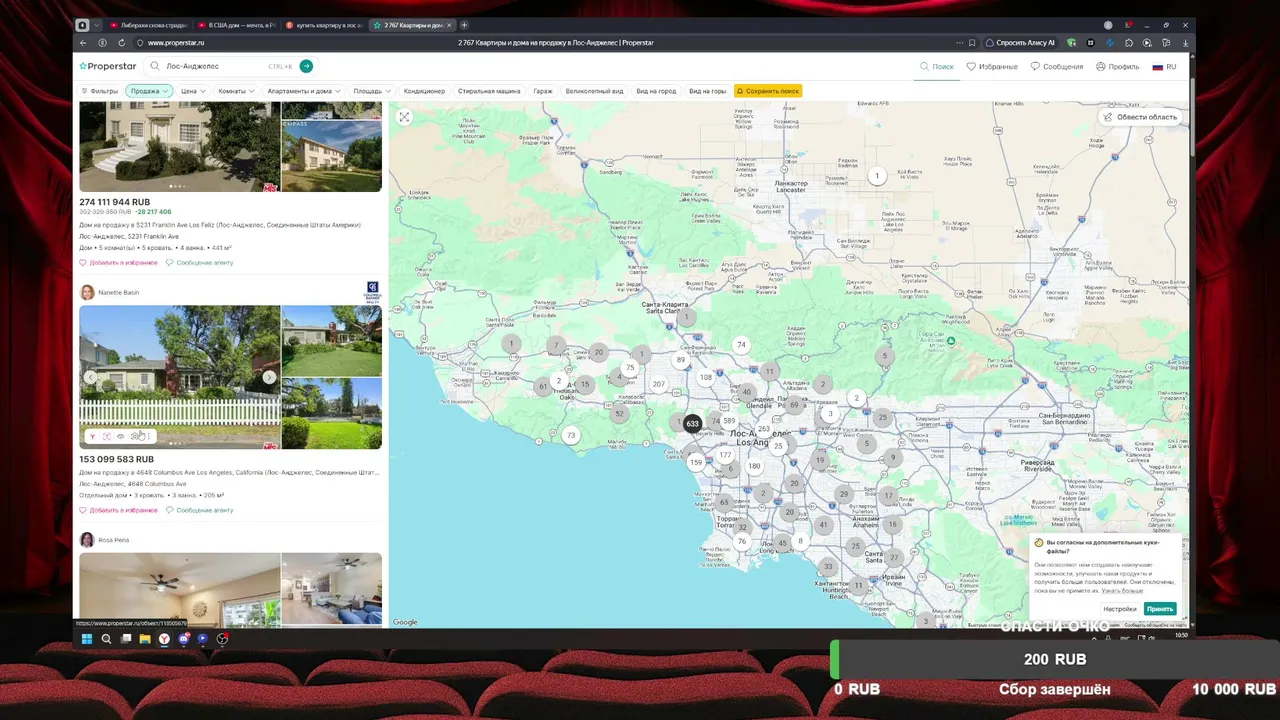Message agent for Columbus Ave house
The width and height of the screenshot is (1280, 720).
point(200,510)
